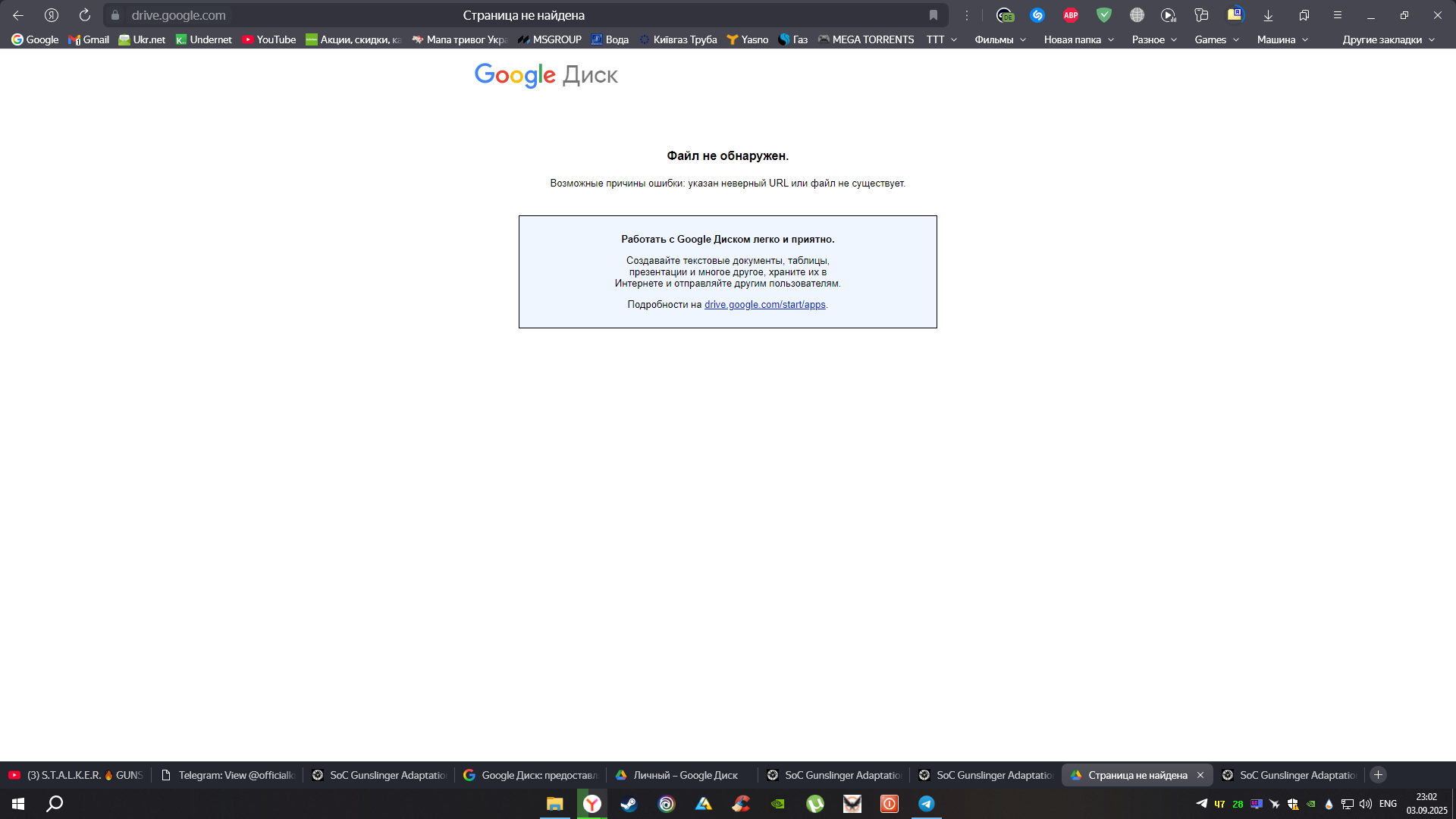The image size is (1456, 819).
Task: Close the Страница не найдена tab
Action: [x=1200, y=775]
